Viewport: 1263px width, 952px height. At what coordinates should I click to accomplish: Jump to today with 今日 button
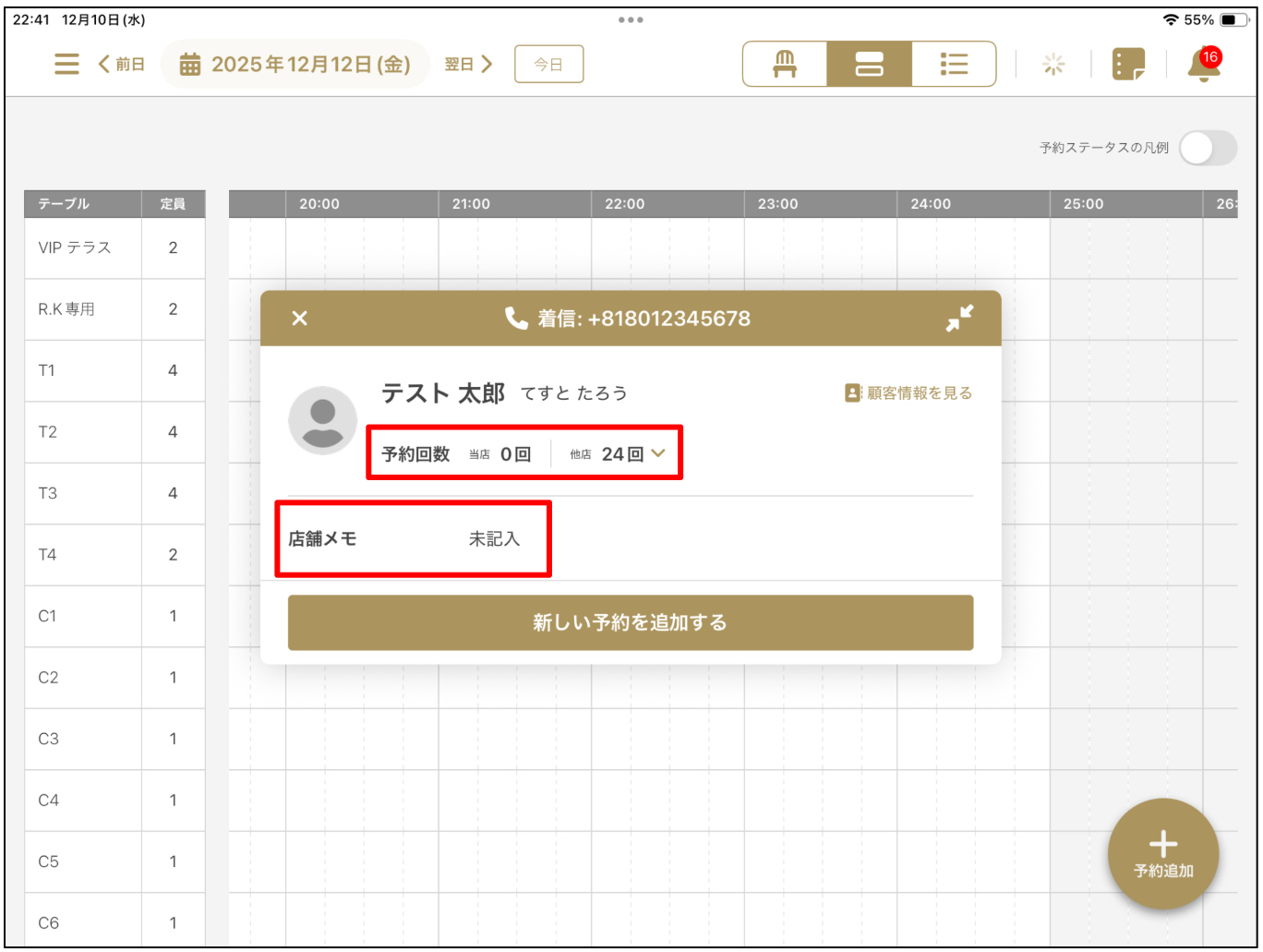(x=548, y=64)
